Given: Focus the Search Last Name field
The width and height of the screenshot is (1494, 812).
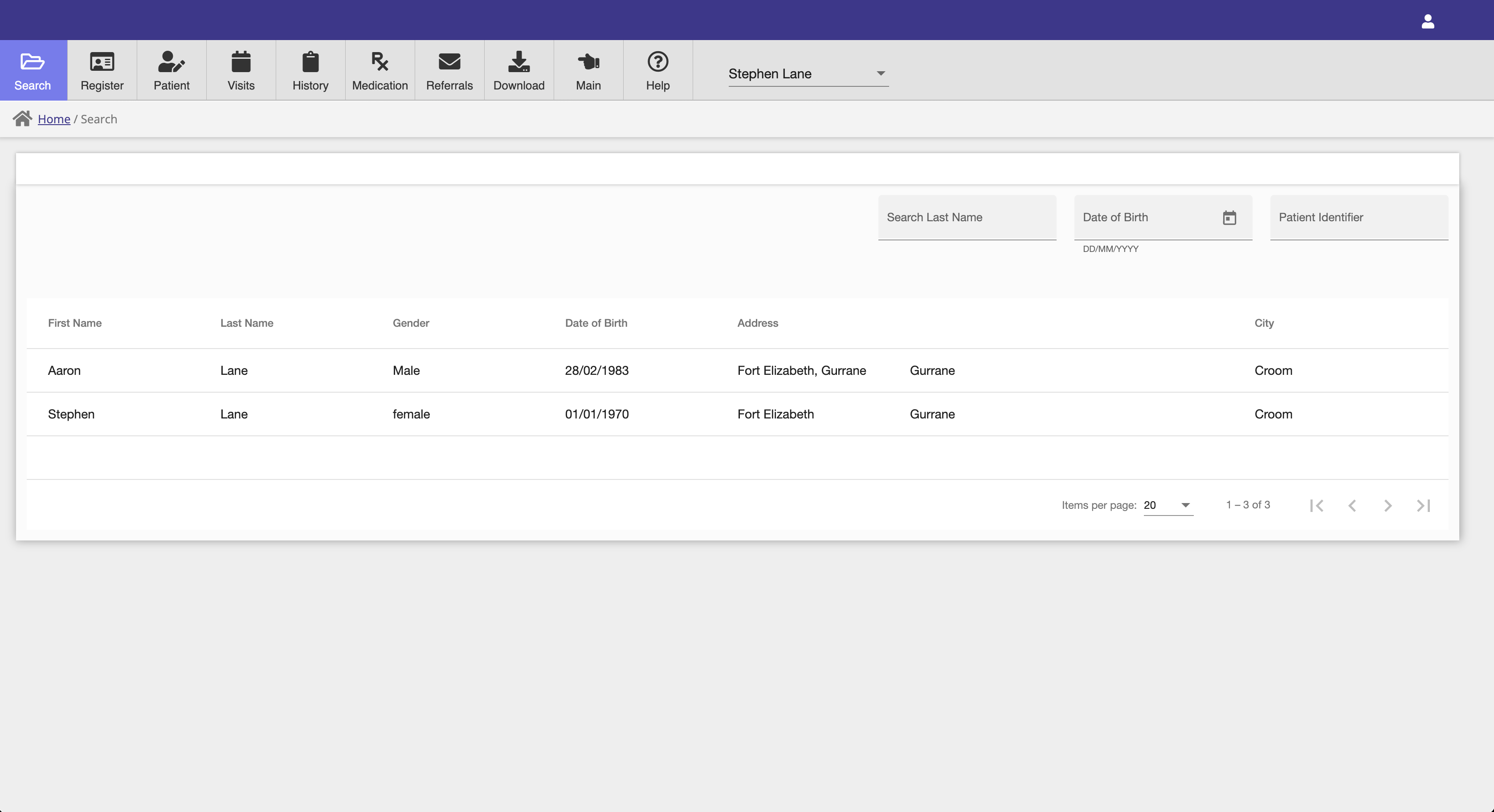Looking at the screenshot, I should point(967,217).
